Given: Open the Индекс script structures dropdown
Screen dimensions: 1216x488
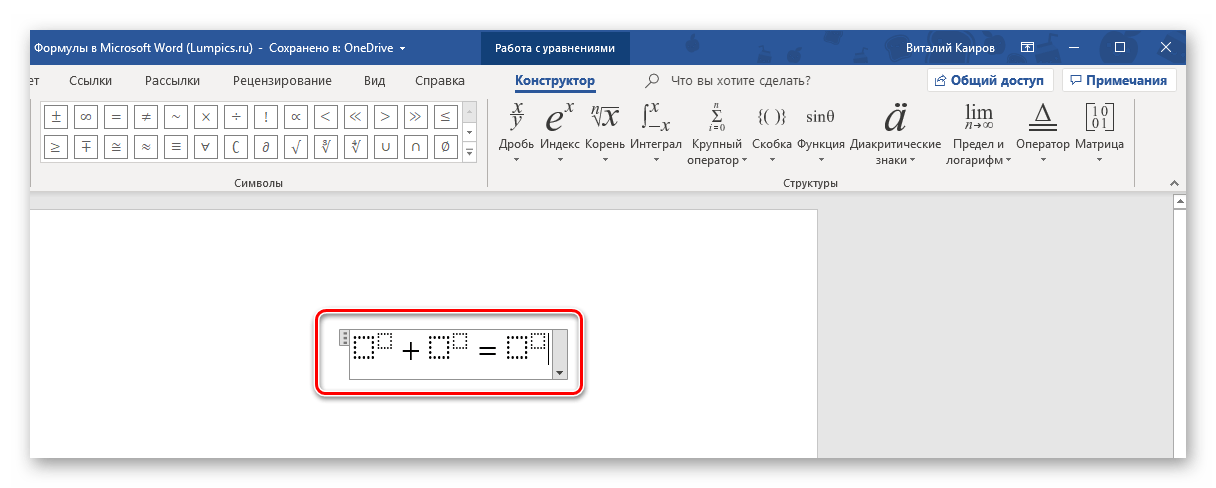Looking at the screenshot, I should tap(560, 132).
